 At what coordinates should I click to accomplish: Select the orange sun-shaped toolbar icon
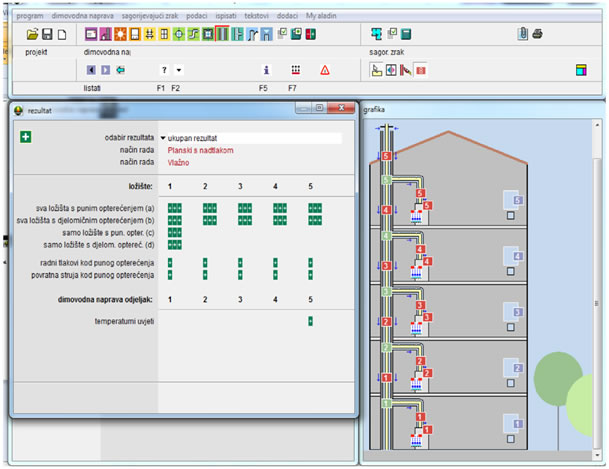(120, 34)
